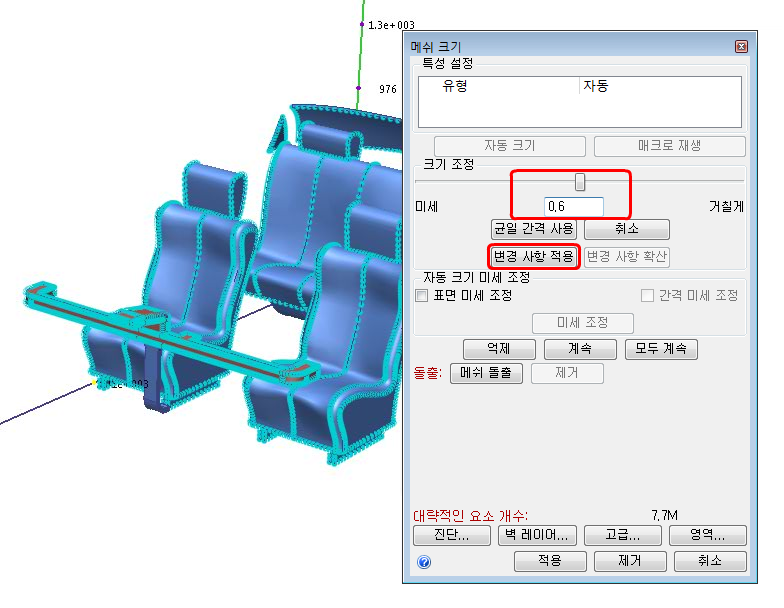784x608 pixels.
Task: Click the 계속 button
Action: 580,348
